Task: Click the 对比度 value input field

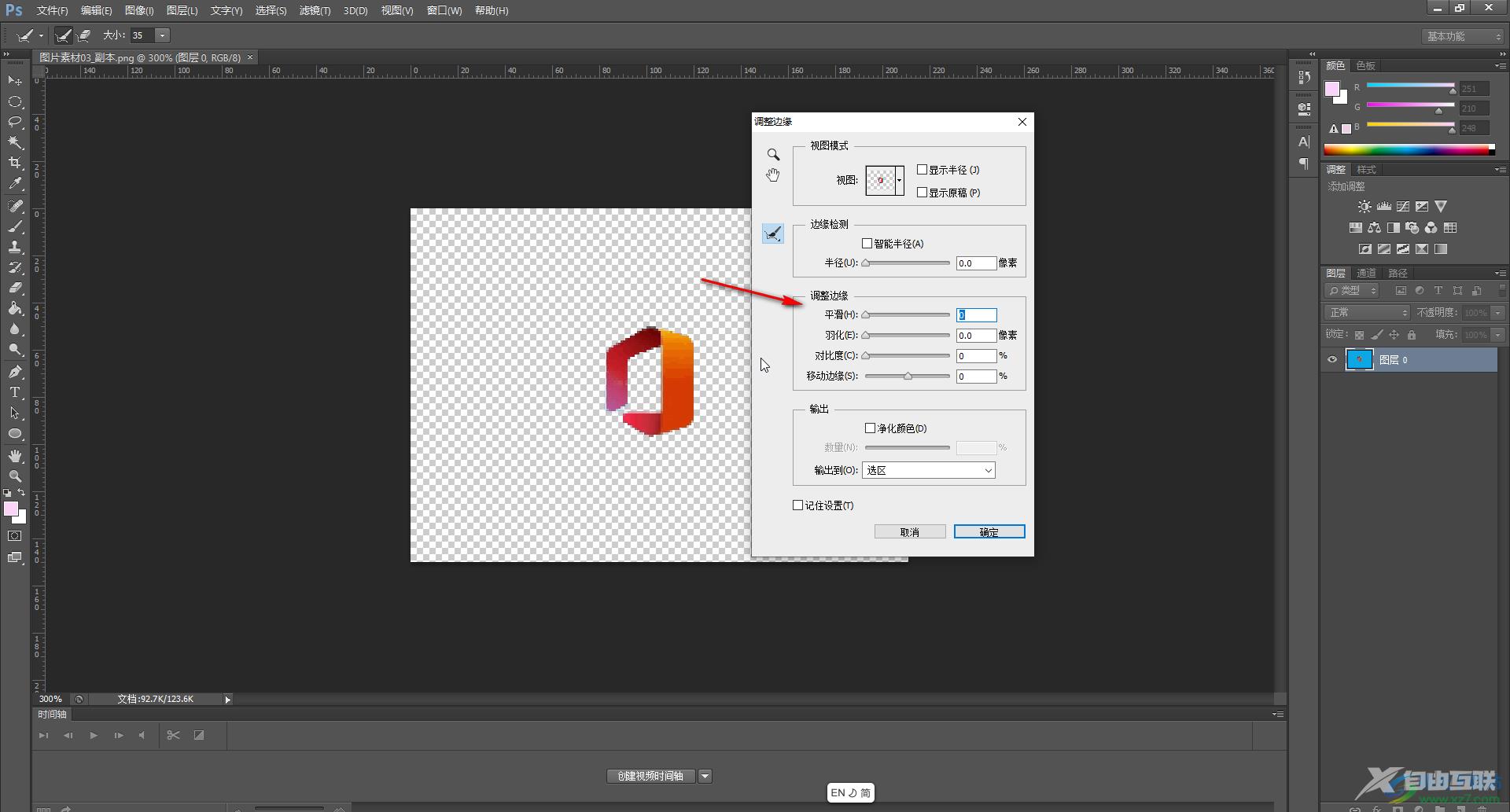Action: (x=976, y=356)
